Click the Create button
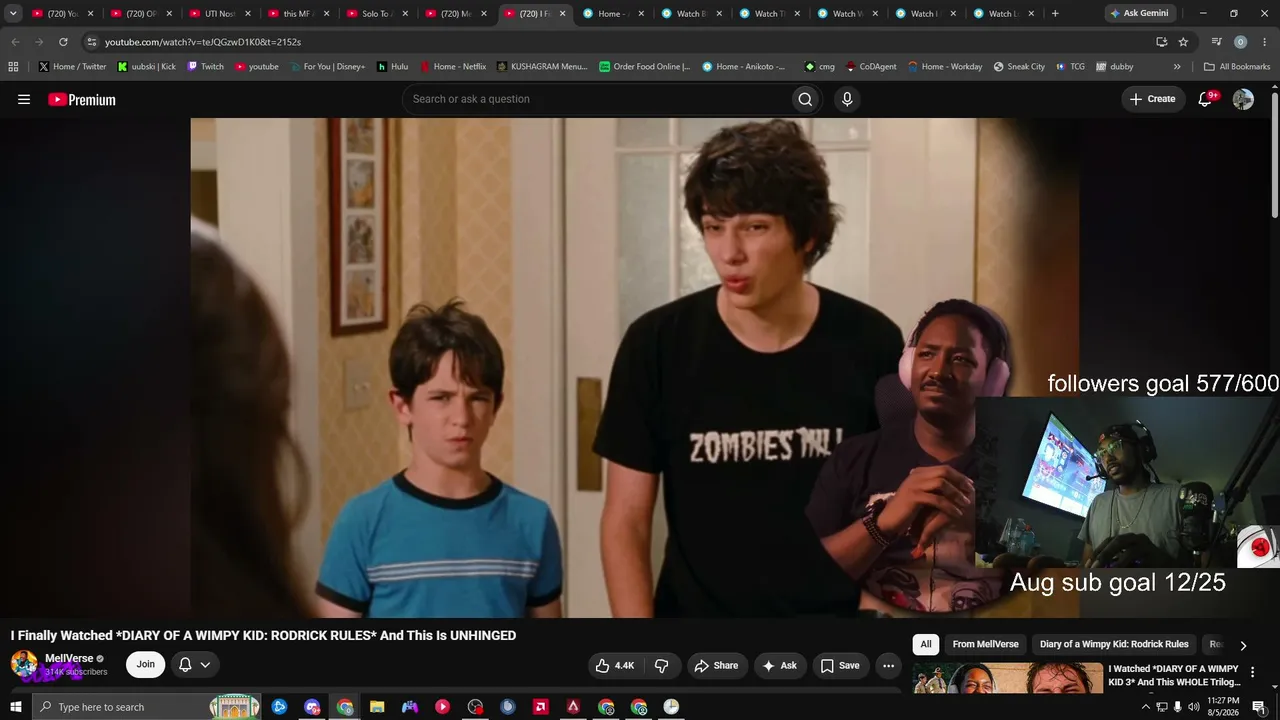Screen dimensions: 1280x720 pyautogui.click(x=1152, y=99)
